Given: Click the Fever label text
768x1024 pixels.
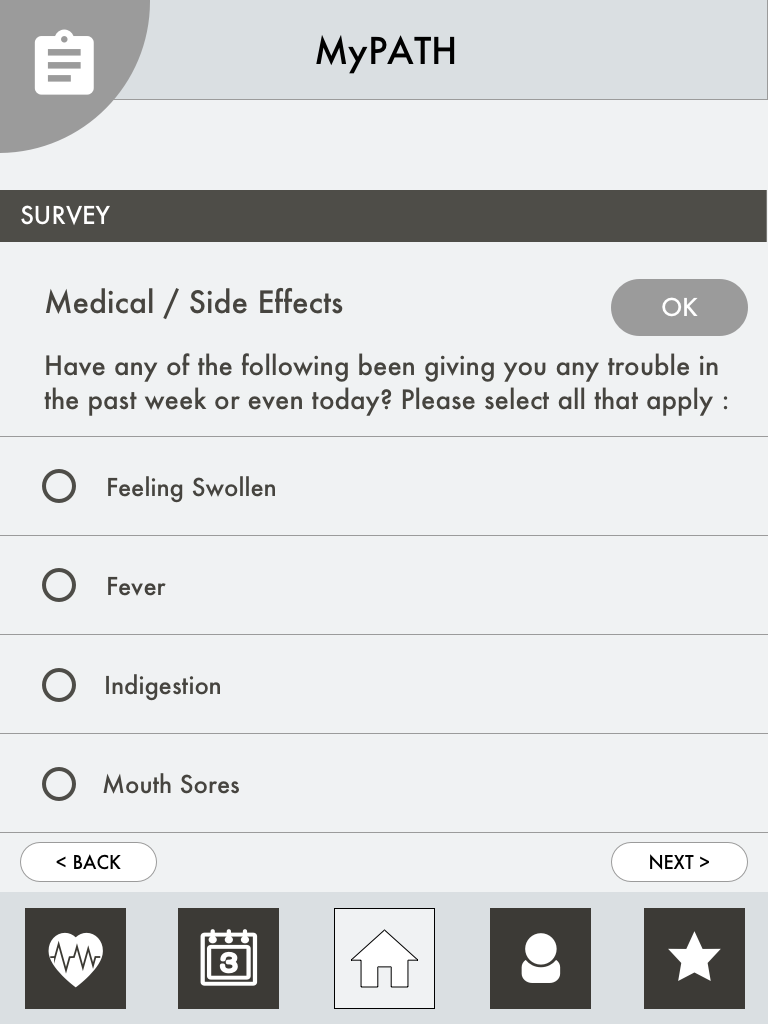Looking at the screenshot, I should click(136, 586).
